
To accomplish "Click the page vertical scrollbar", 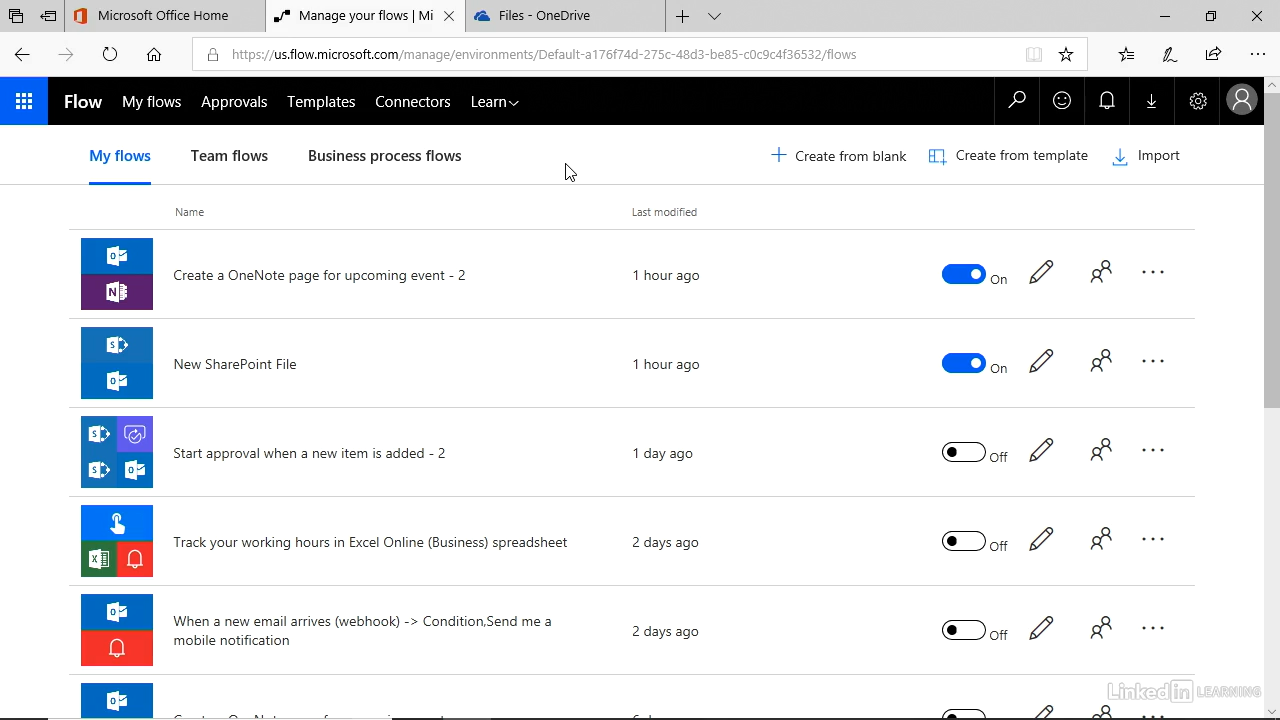I will point(1271,250).
